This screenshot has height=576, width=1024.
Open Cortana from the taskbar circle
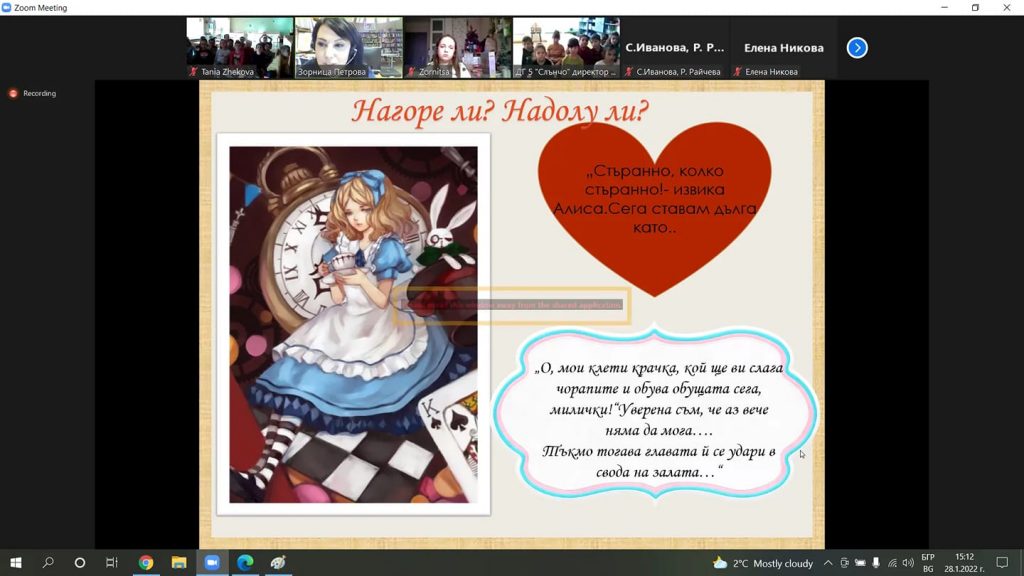(x=80, y=562)
